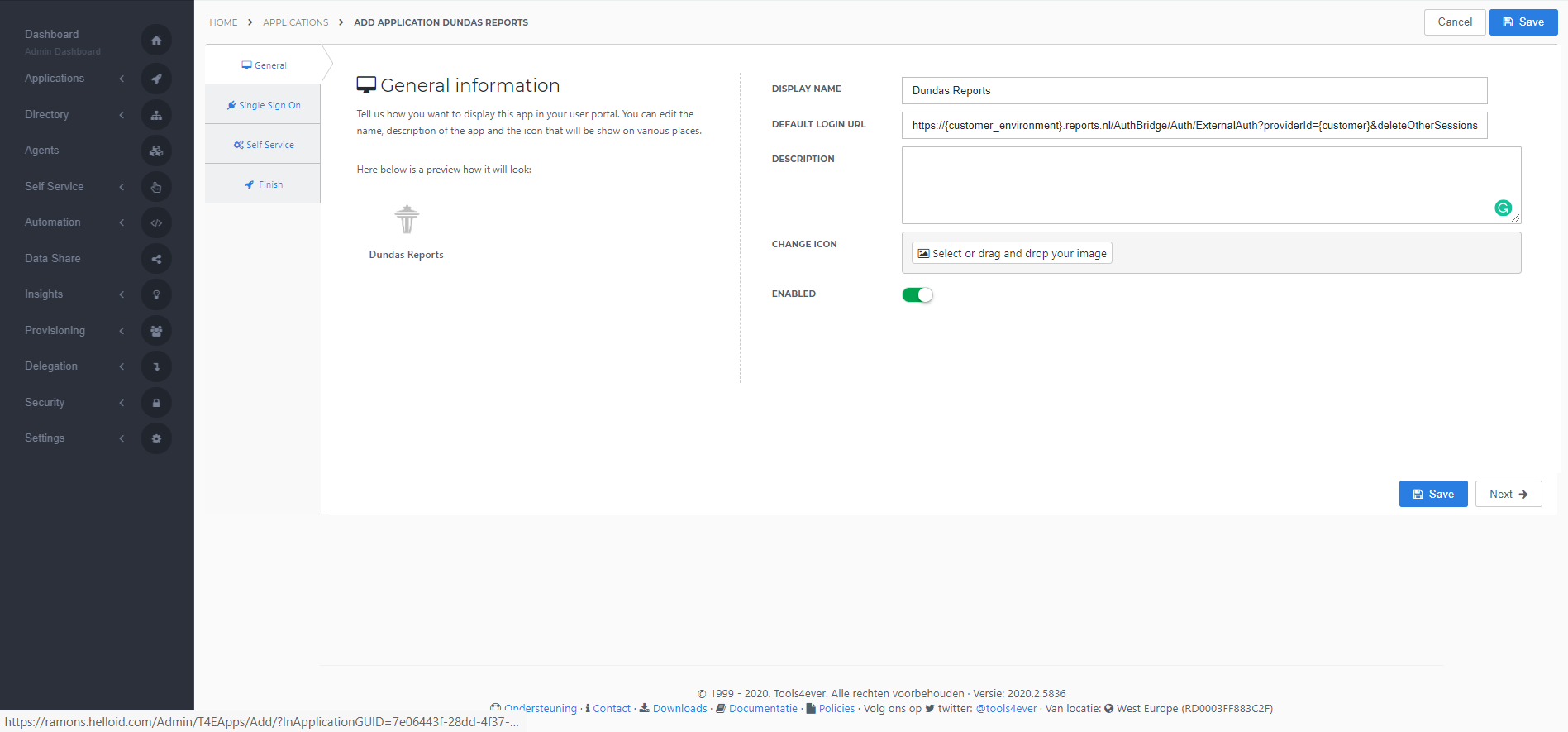Click the Delegation arrow icon
Screen dimensions: 1568x732
(156, 366)
